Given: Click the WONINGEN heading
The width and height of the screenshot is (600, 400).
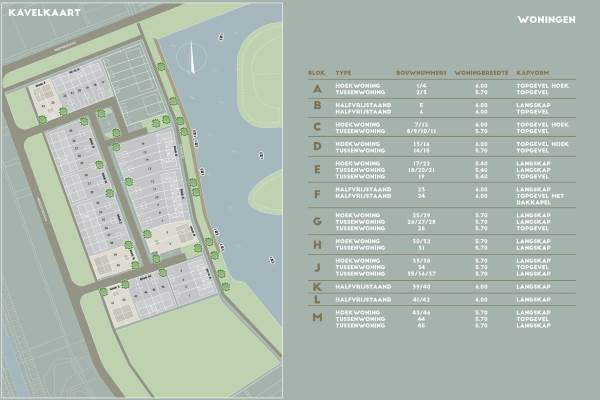Looking at the screenshot, I should [x=548, y=19].
